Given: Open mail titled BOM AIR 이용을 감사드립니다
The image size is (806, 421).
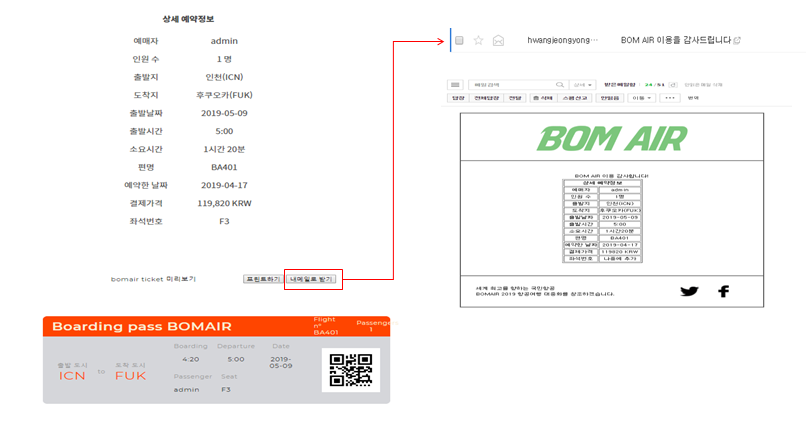Looking at the screenshot, I should 675,40.
